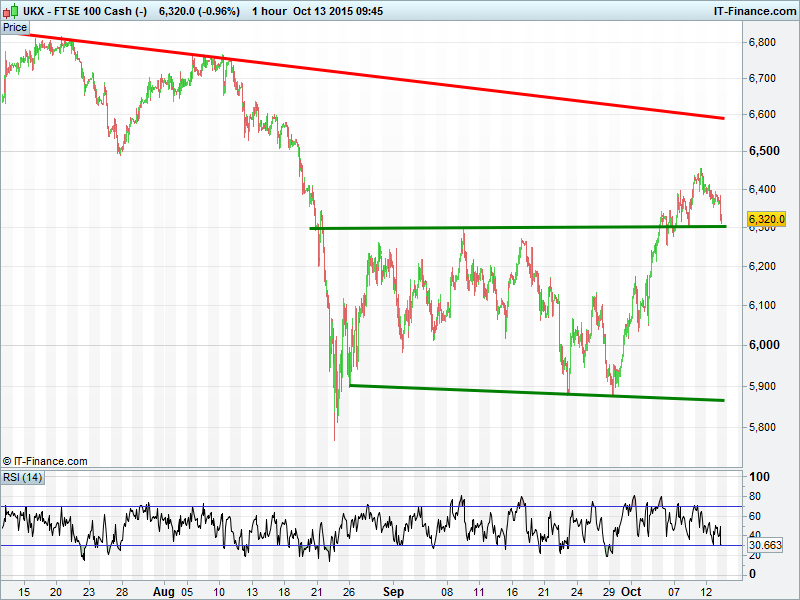
Task: Click the Price panel label
Action: 15,27
